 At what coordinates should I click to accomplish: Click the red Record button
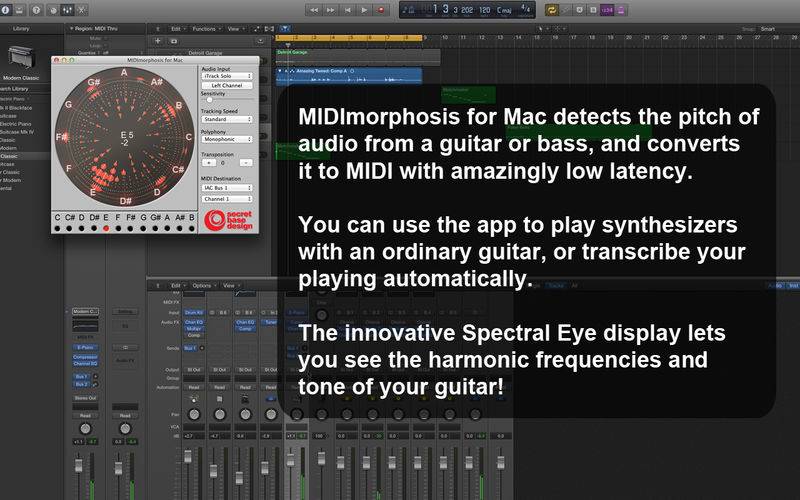click(x=381, y=10)
